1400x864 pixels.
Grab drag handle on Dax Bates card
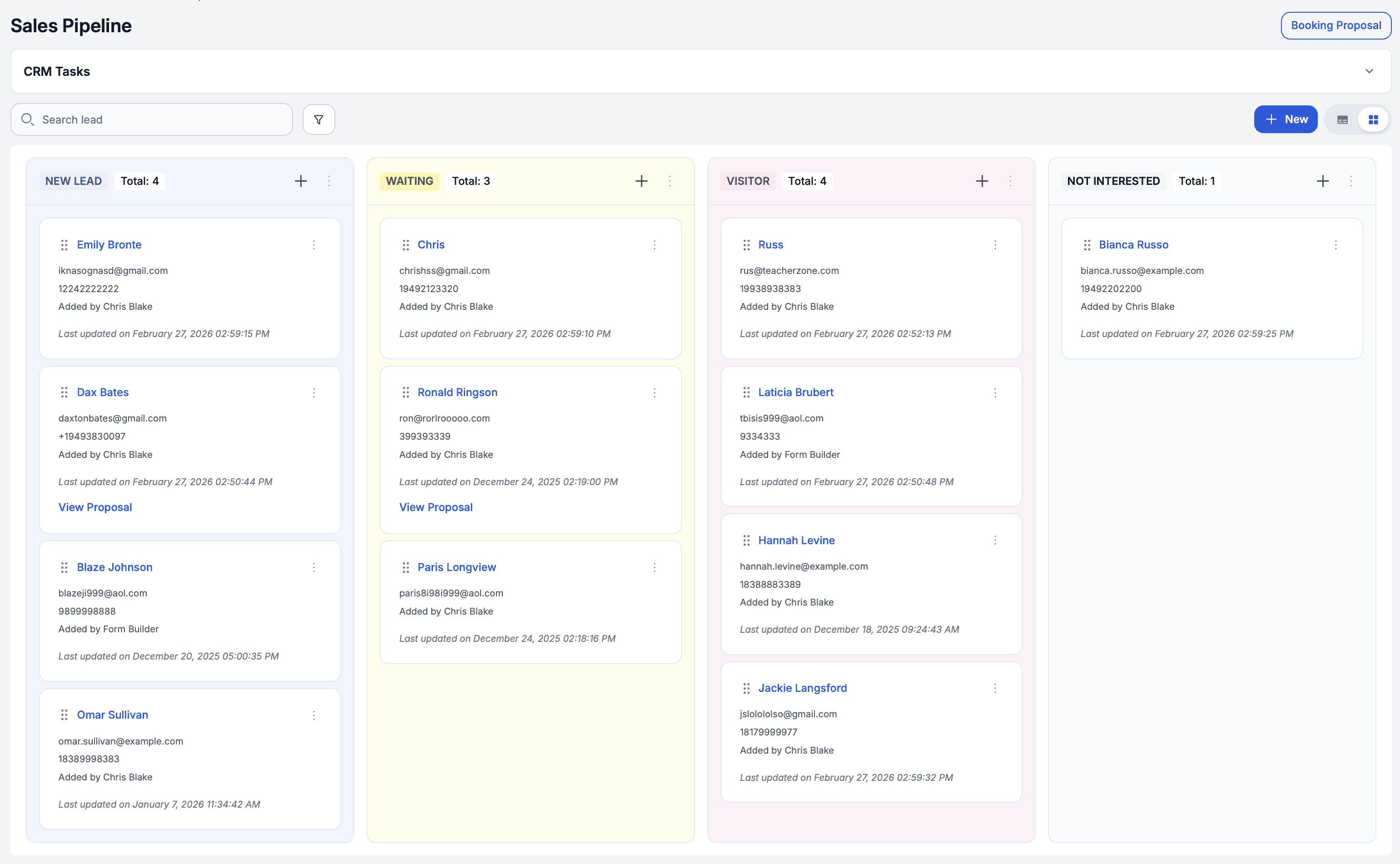click(64, 392)
